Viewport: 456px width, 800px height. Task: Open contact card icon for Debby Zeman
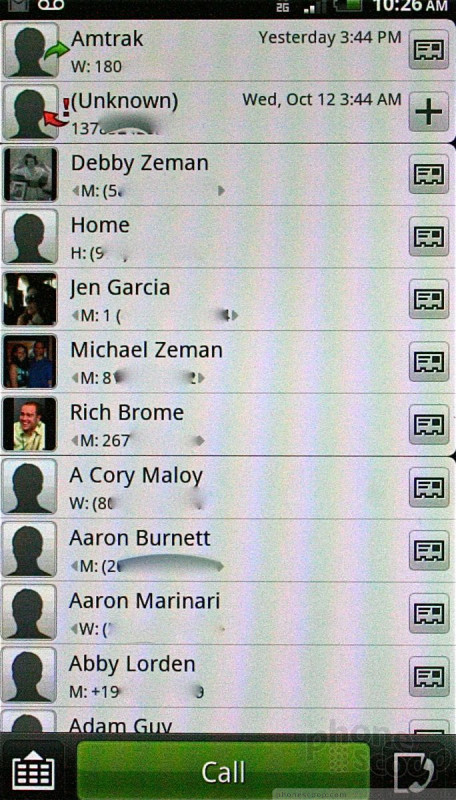[428, 174]
